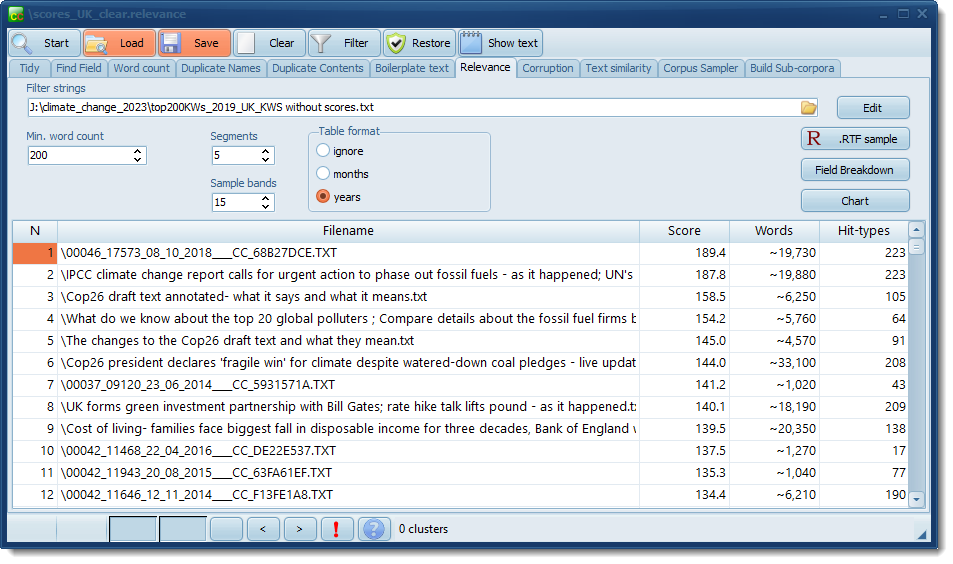
Task: Open the Field Breakdown button
Action: [x=855, y=170]
